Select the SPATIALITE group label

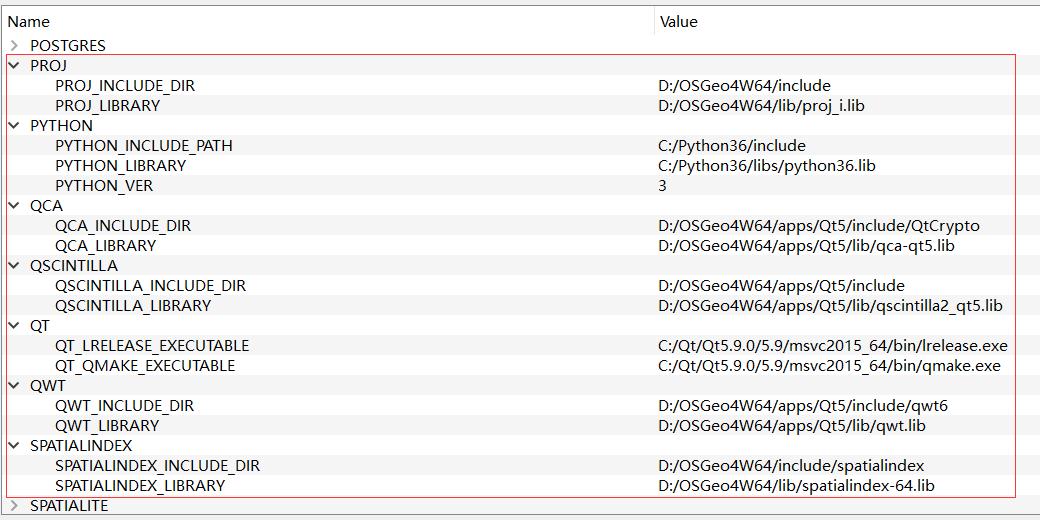pyautogui.click(x=69, y=506)
